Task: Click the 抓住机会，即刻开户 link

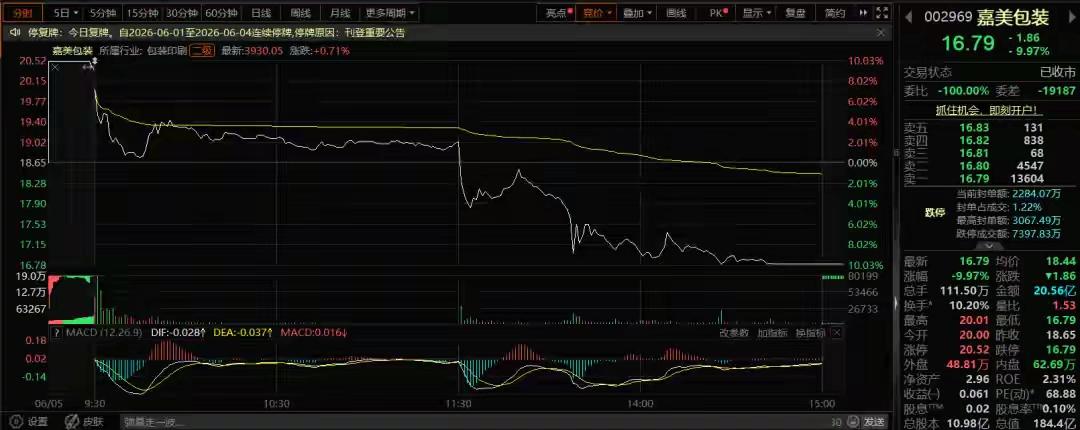Action: click(x=988, y=110)
